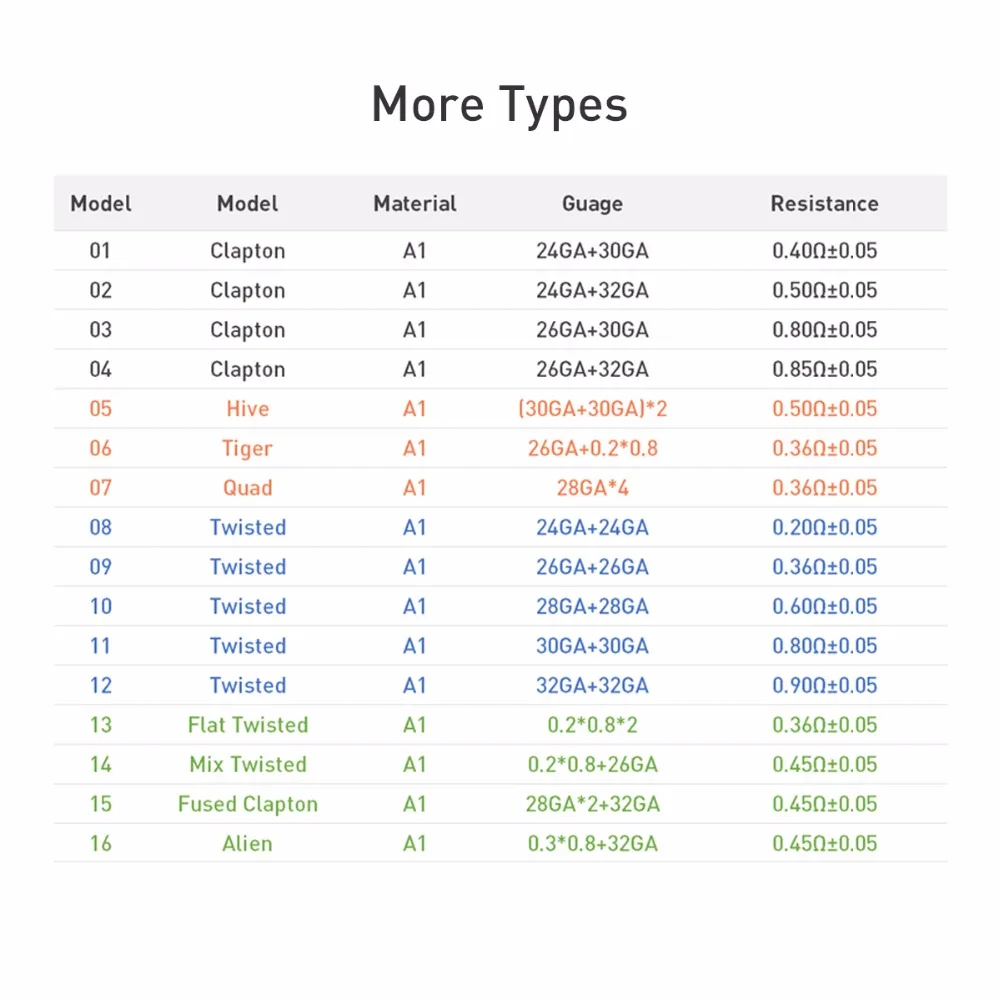Select the Material column header

(415, 203)
